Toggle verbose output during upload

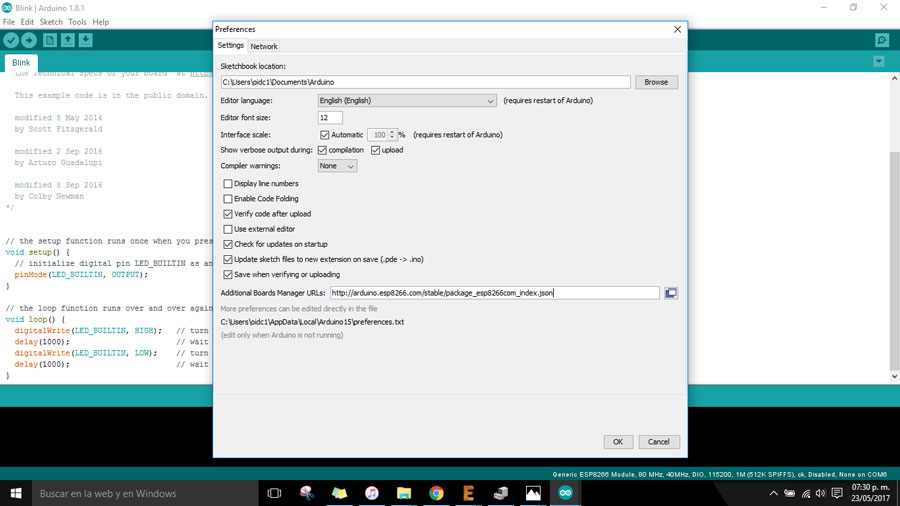375,150
